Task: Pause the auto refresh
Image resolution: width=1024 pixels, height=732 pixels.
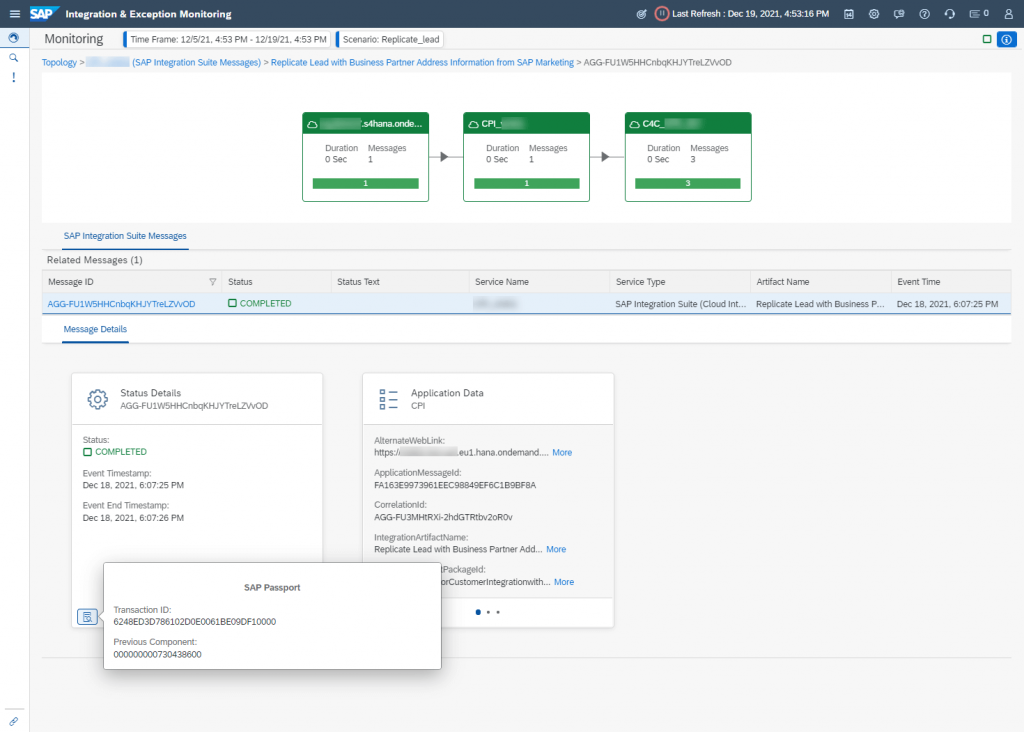Action: 662,14
